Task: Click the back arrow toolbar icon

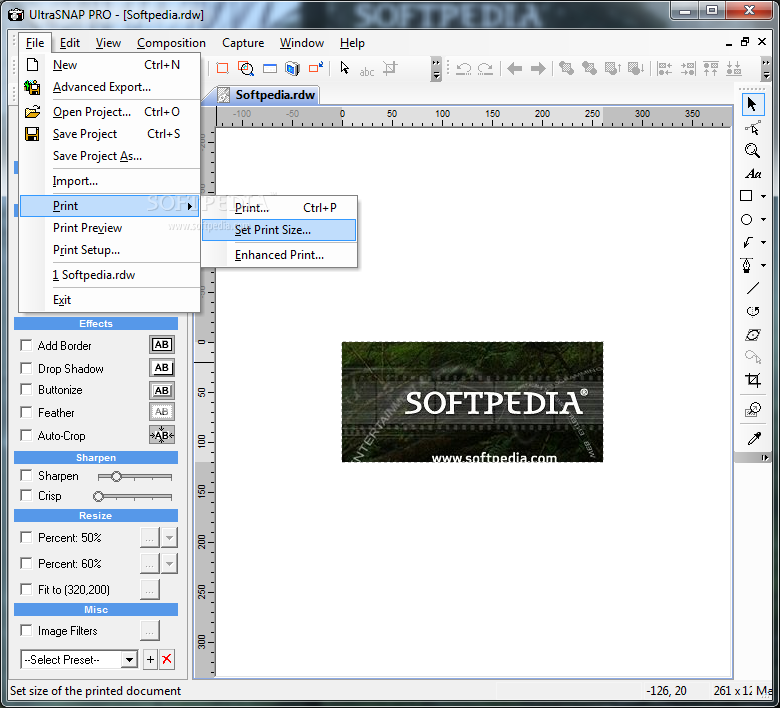Action: click(514, 68)
